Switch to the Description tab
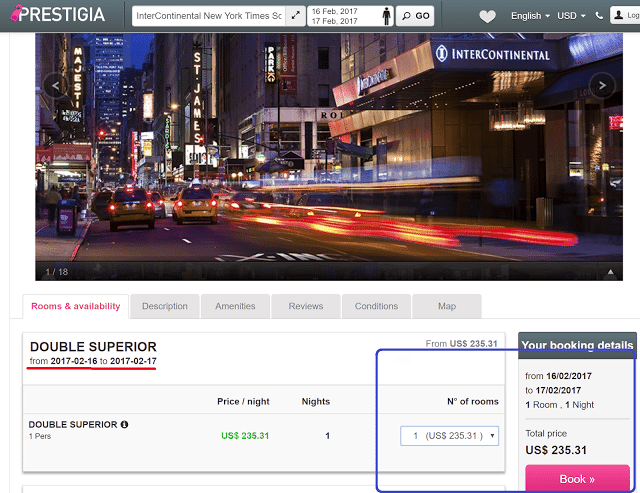 tap(165, 306)
